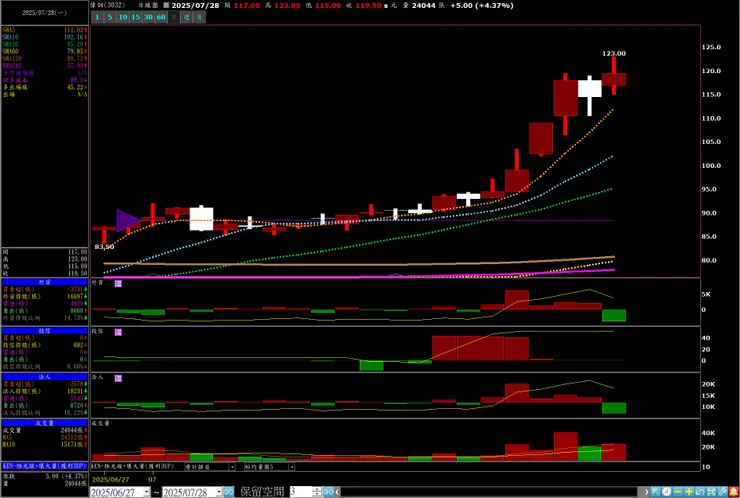Switch to the 60-minute timeframe tab
Viewport: 740px width, 498px height.
point(161,17)
